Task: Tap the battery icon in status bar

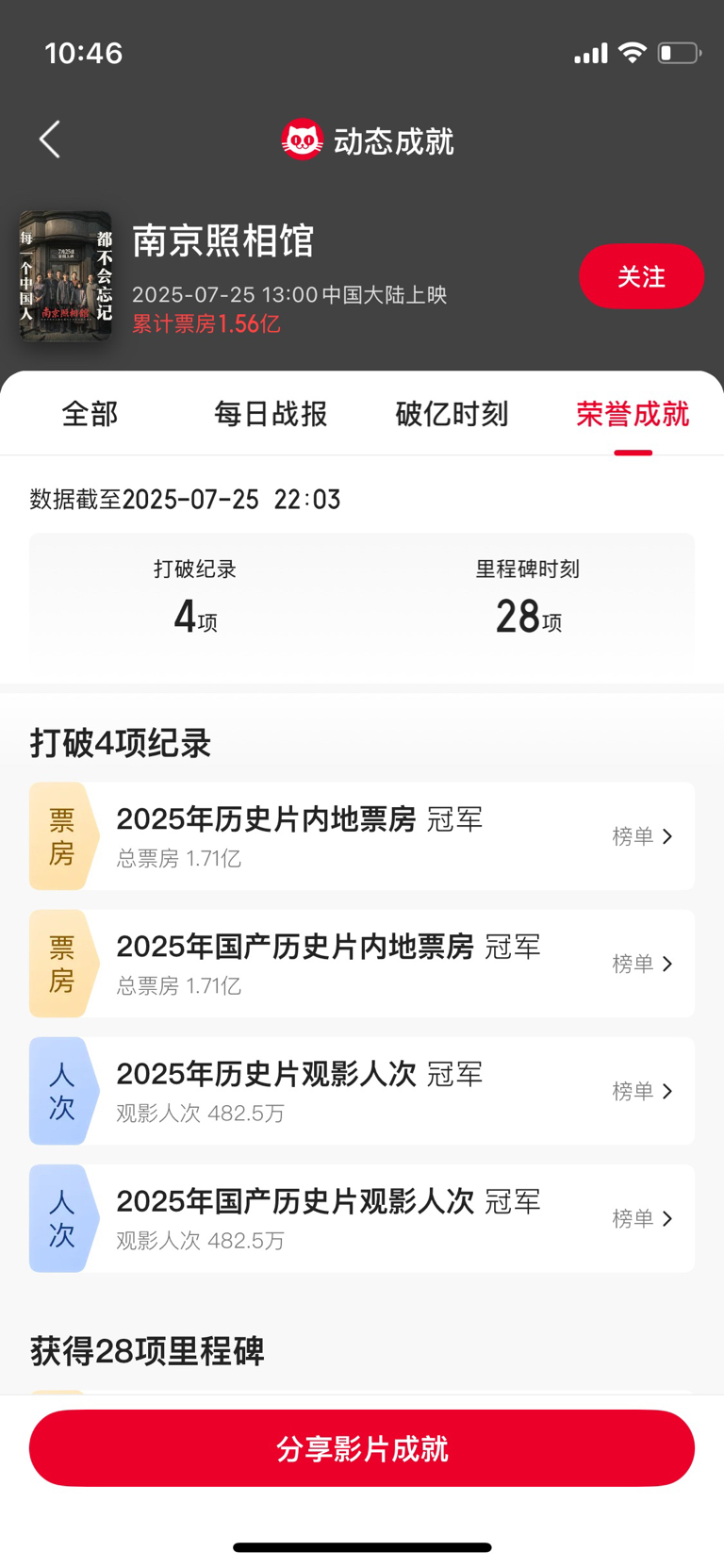Action: pyautogui.click(x=680, y=53)
